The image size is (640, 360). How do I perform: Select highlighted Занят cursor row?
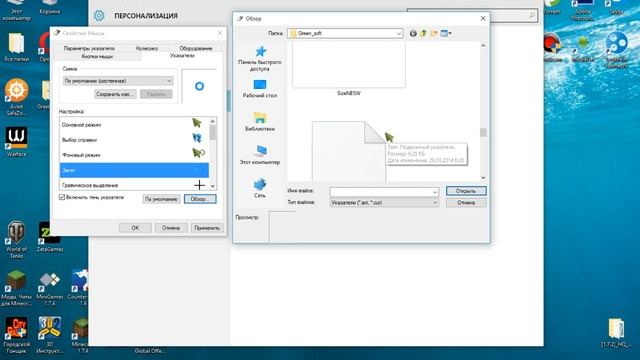(x=134, y=170)
